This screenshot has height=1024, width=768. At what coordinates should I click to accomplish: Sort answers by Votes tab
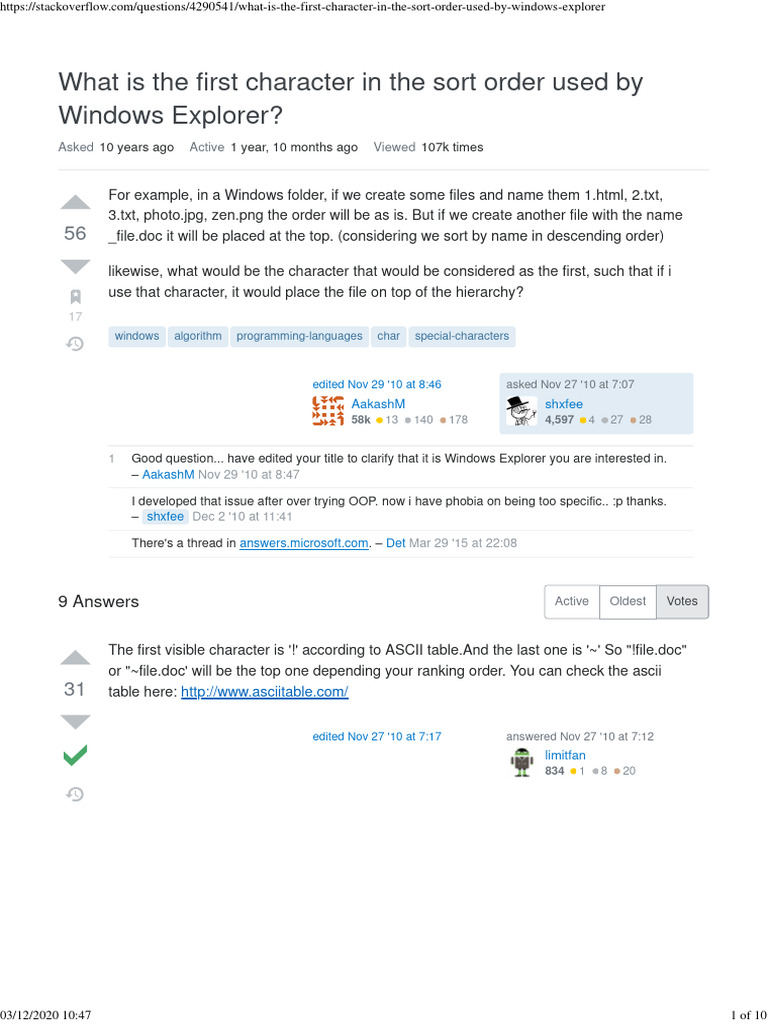[683, 601]
